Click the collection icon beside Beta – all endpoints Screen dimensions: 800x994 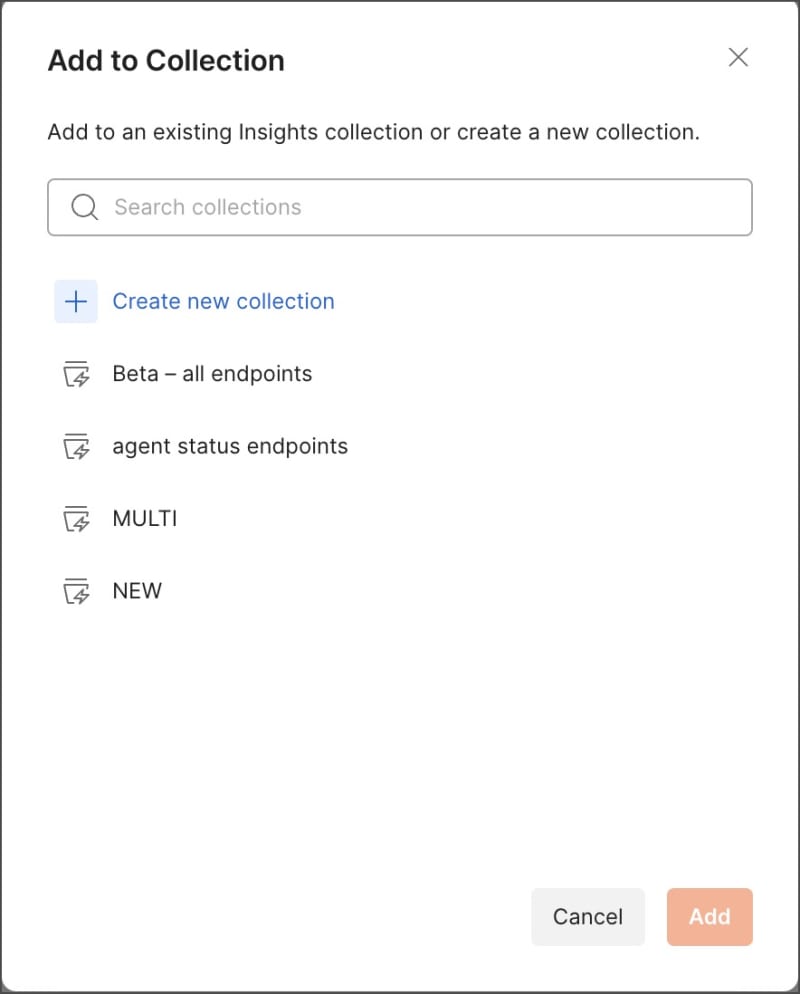click(x=76, y=374)
